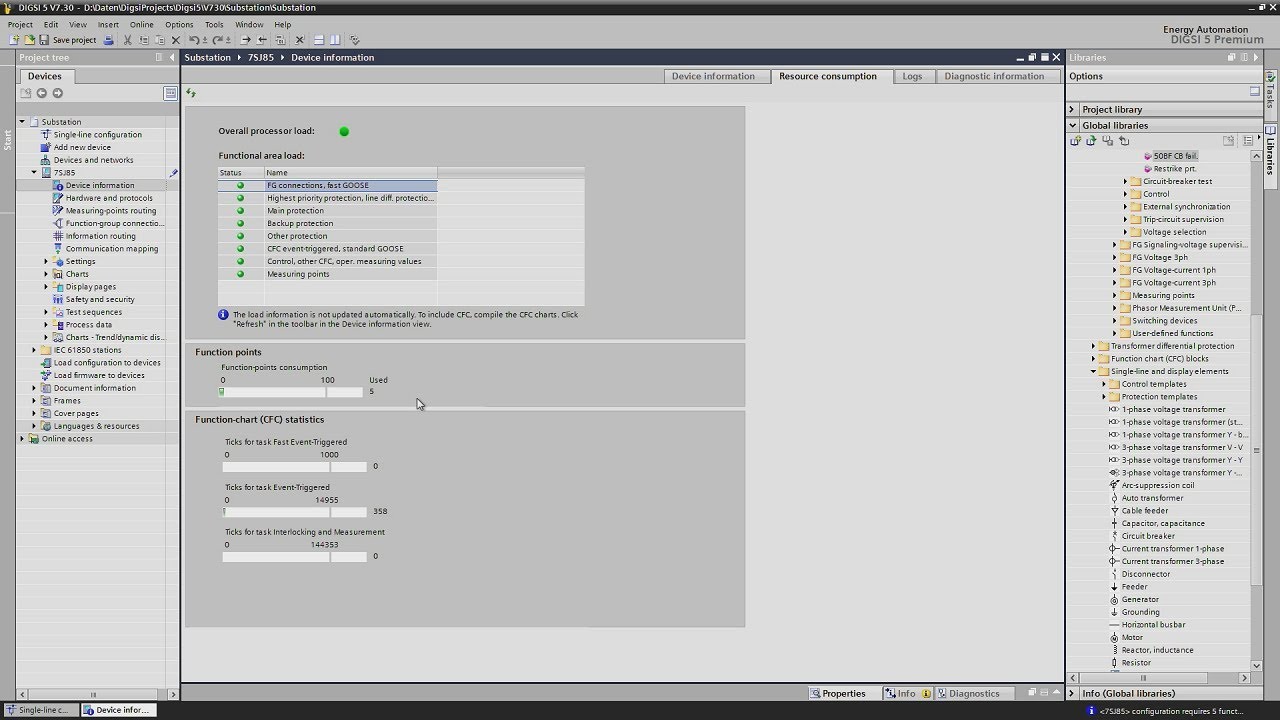This screenshot has width=1280, height=720.
Task: Select the Restrike prt. library element
Action: [1174, 169]
